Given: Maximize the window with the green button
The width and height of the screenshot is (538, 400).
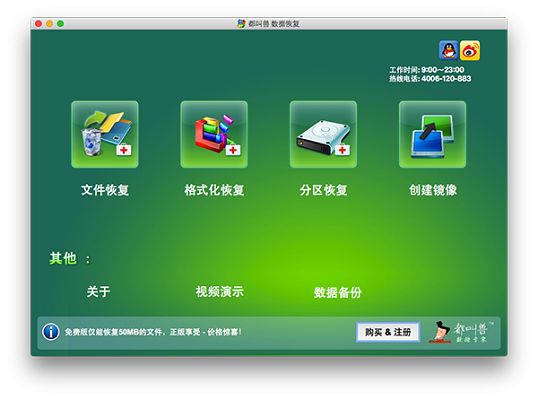Looking at the screenshot, I should click(x=60, y=24).
